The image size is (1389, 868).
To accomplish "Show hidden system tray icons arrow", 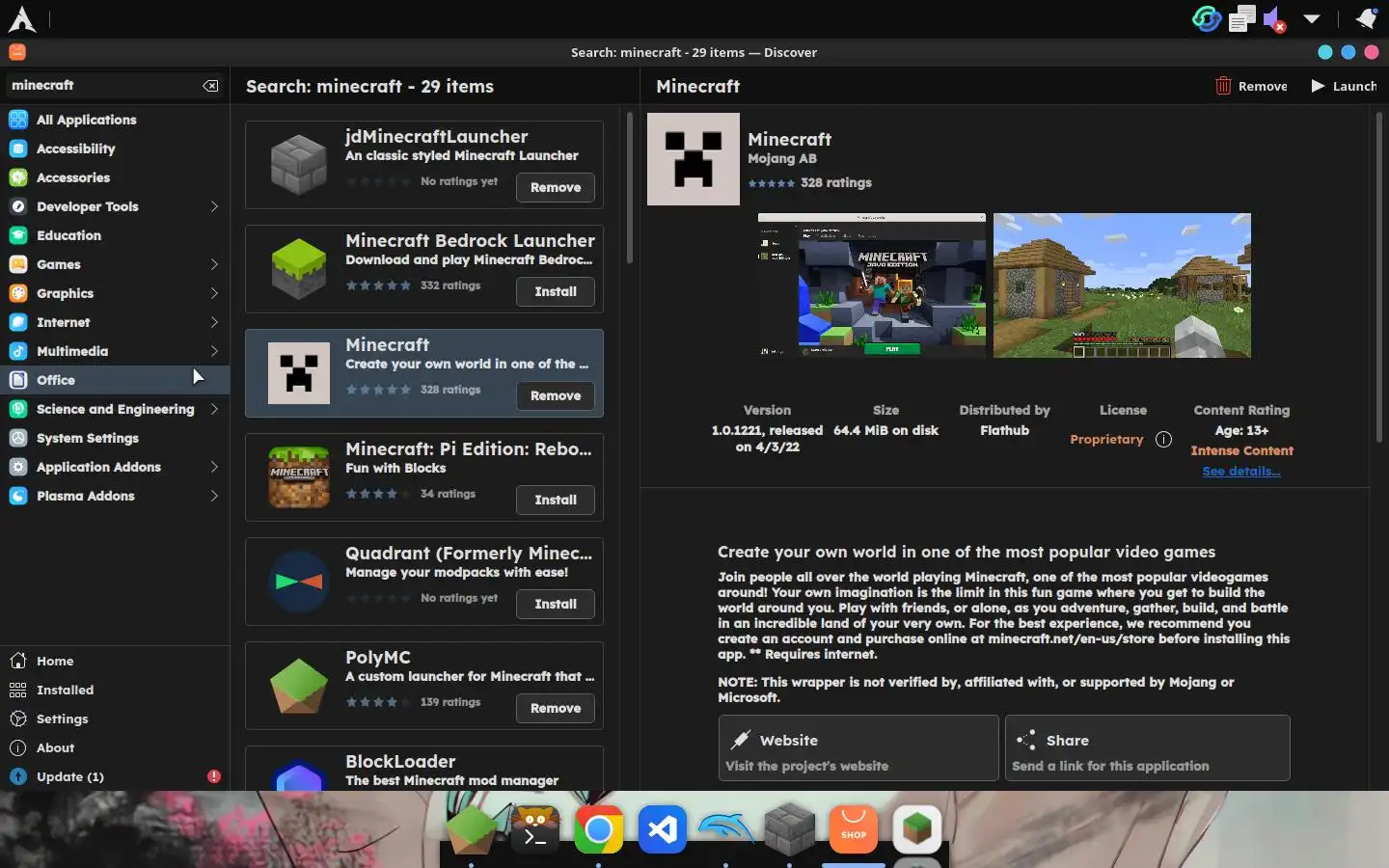I will click(x=1312, y=19).
